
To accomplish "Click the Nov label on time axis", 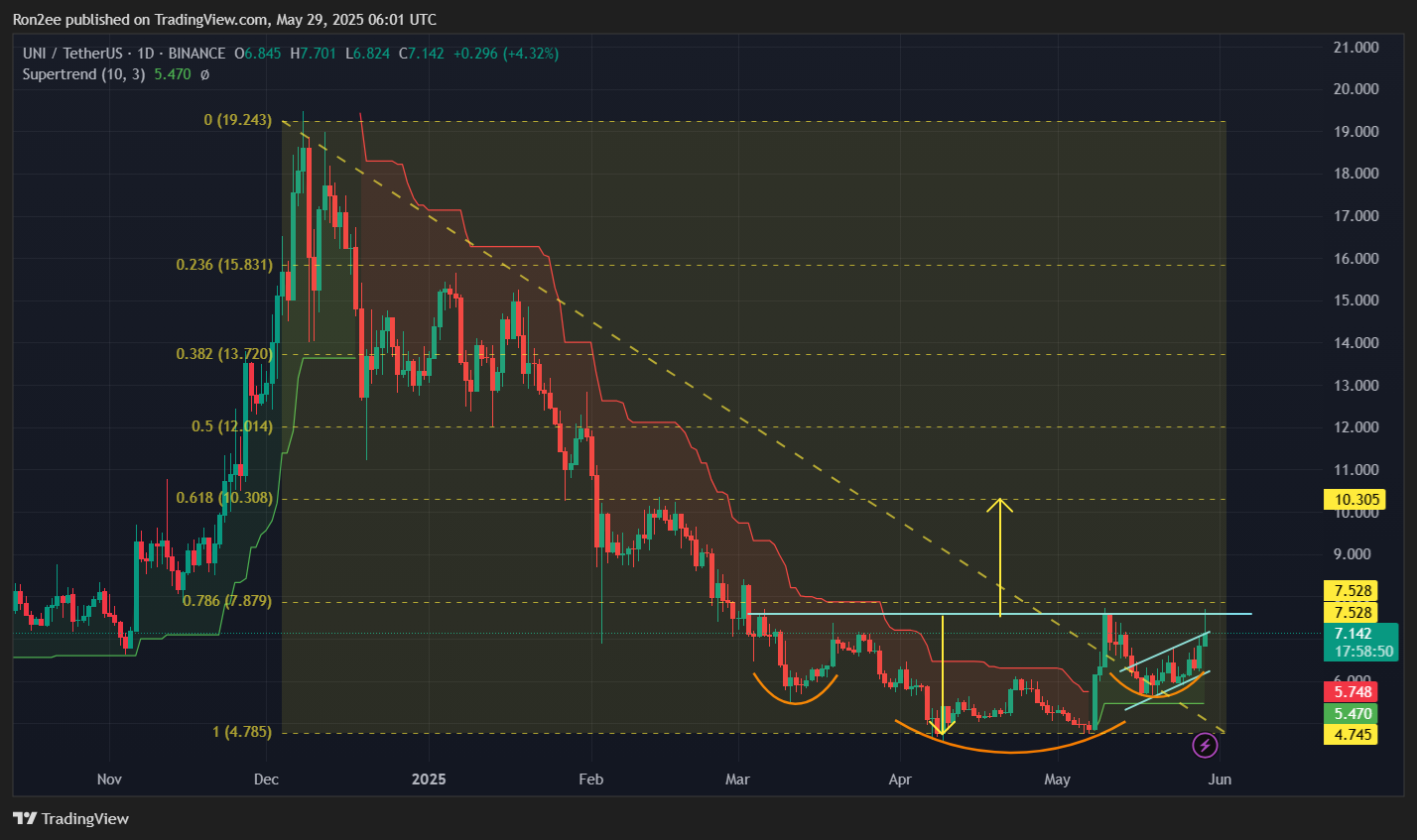I will [x=109, y=780].
